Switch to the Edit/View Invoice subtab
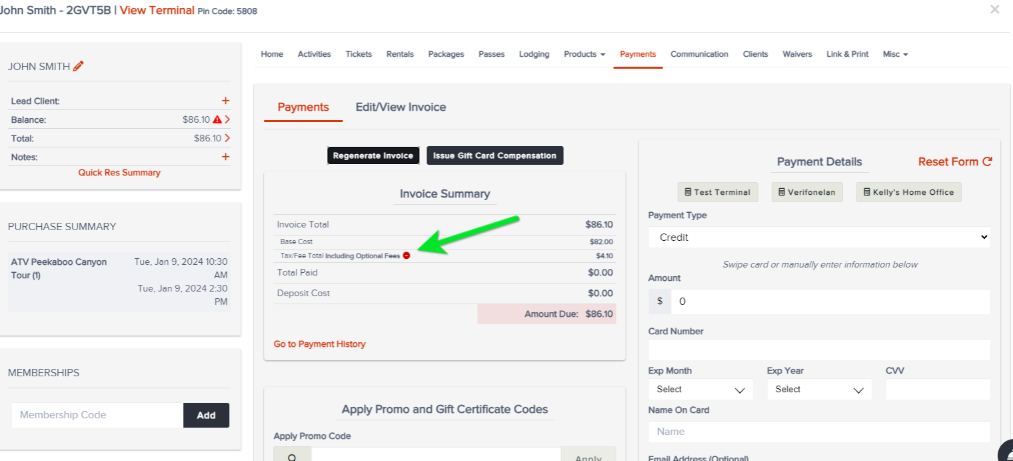 point(401,107)
